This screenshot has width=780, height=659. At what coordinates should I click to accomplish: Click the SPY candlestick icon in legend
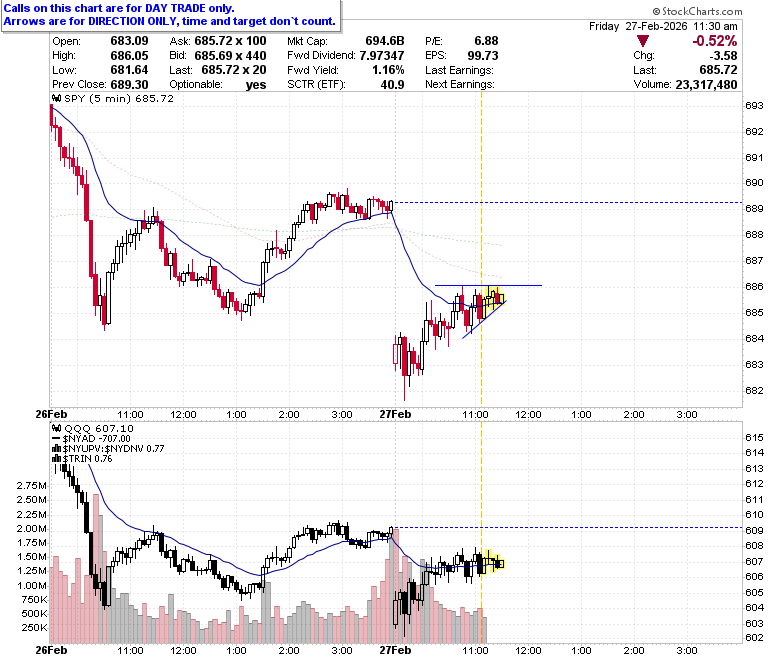(56, 98)
